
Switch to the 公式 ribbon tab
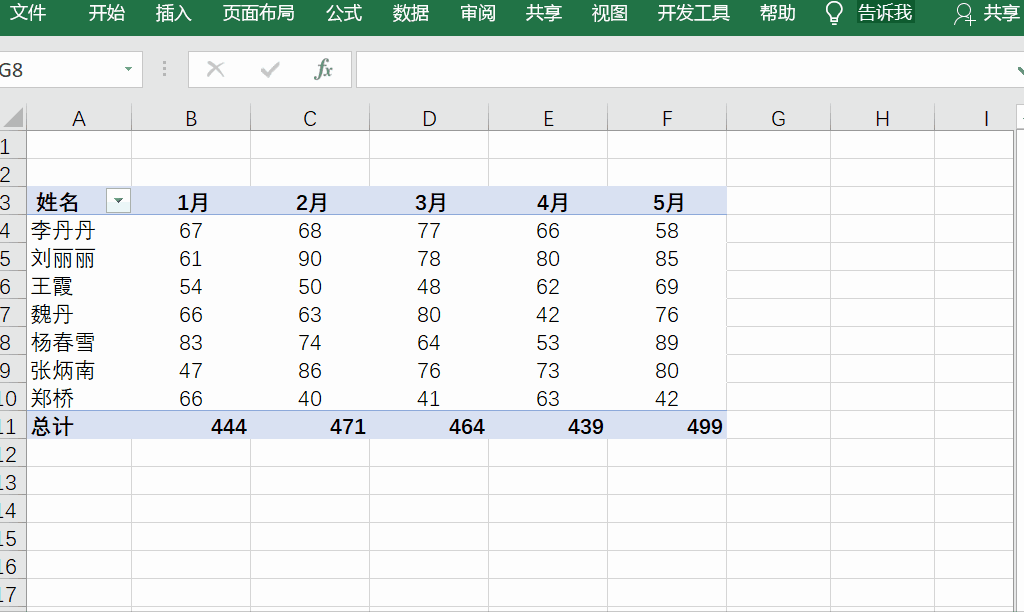343,14
